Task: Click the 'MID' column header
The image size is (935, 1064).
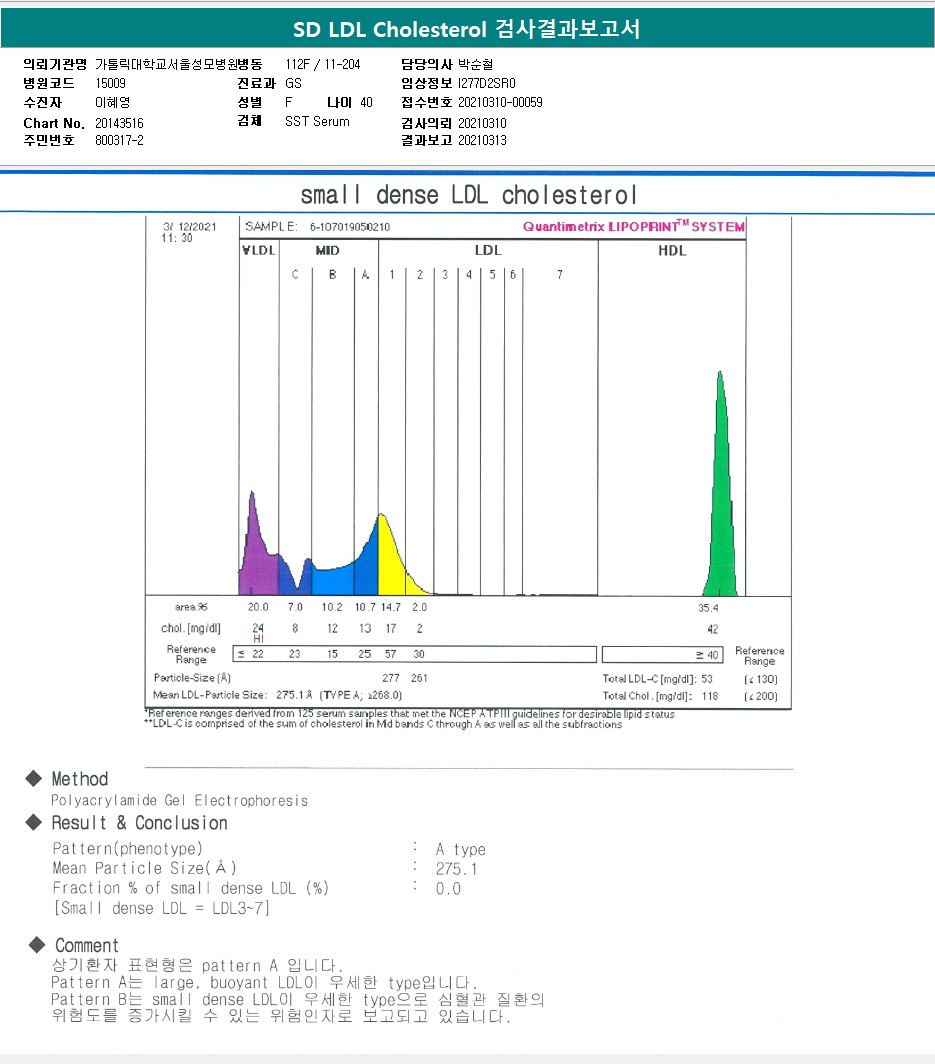Action: point(328,250)
